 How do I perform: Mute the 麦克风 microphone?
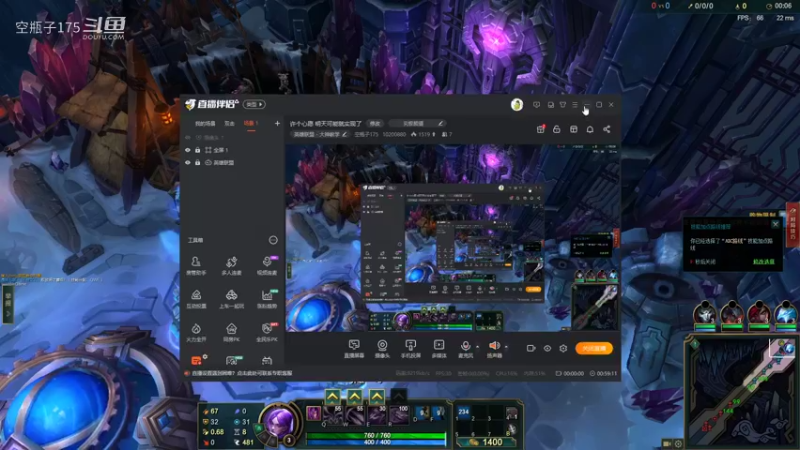[x=465, y=349]
